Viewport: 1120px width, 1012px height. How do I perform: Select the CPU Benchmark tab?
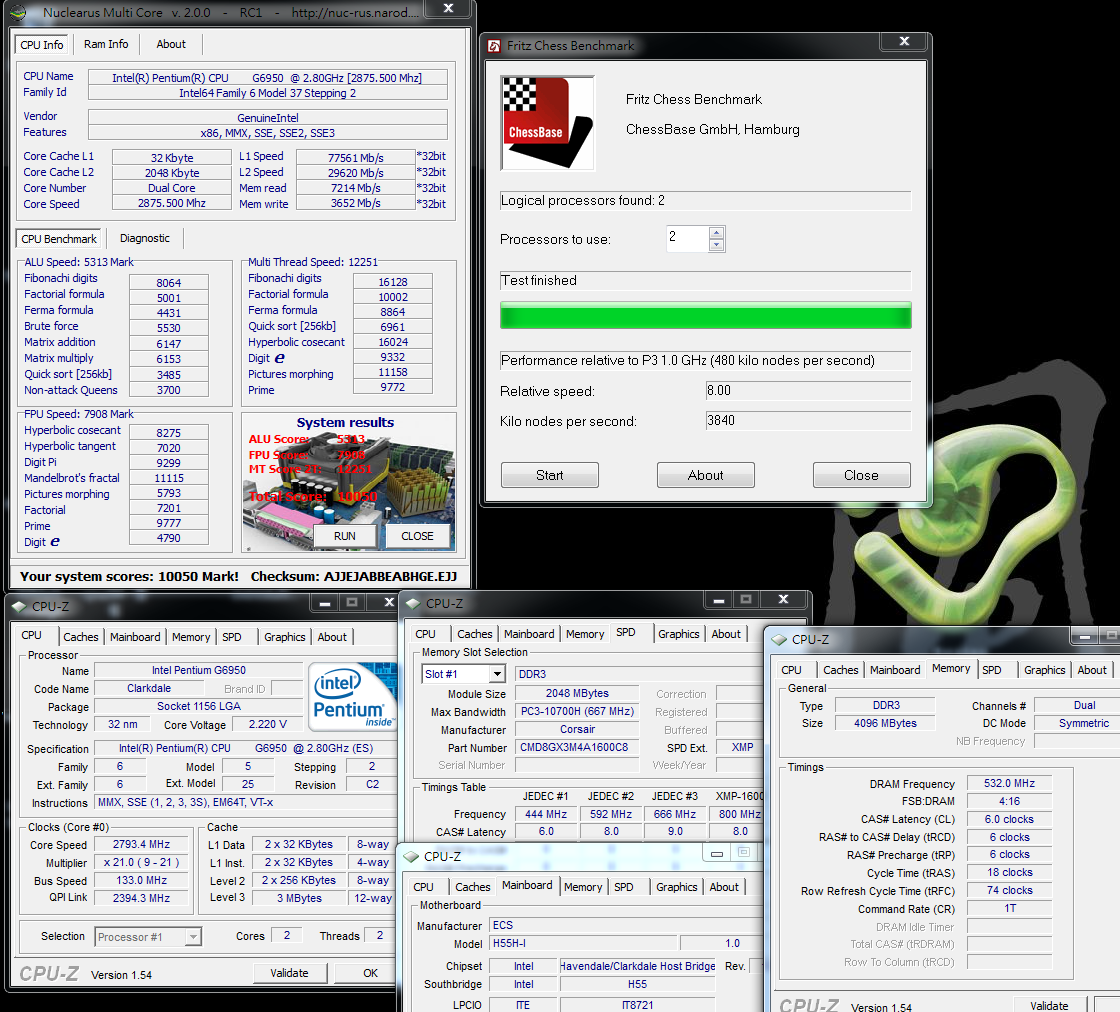60,239
